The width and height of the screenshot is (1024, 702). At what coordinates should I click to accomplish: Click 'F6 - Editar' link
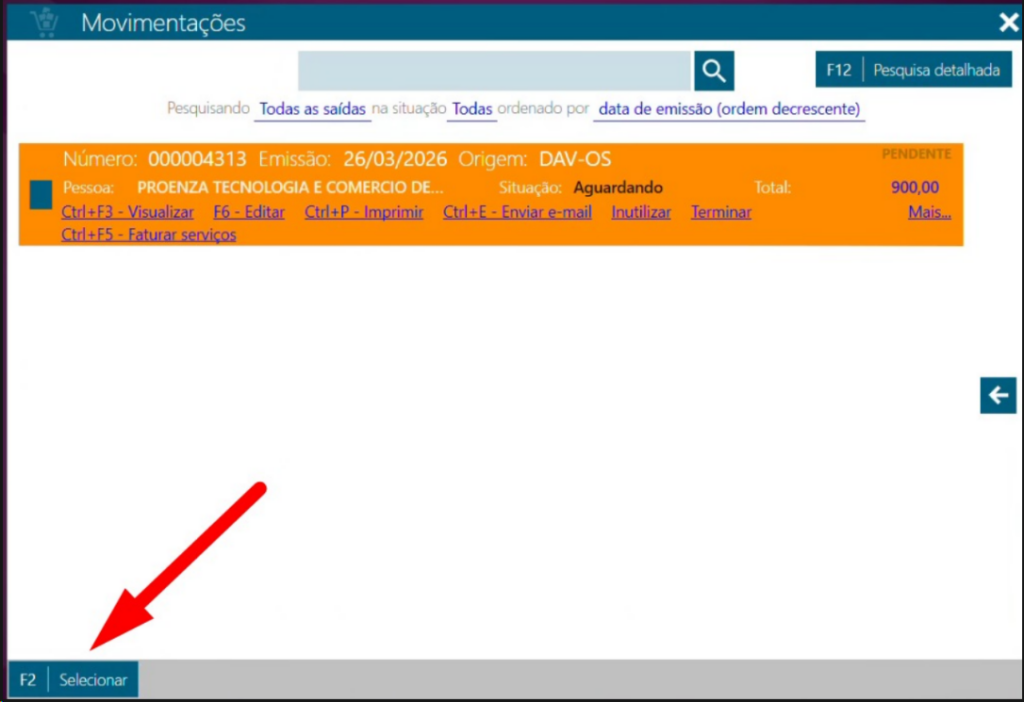click(x=249, y=212)
